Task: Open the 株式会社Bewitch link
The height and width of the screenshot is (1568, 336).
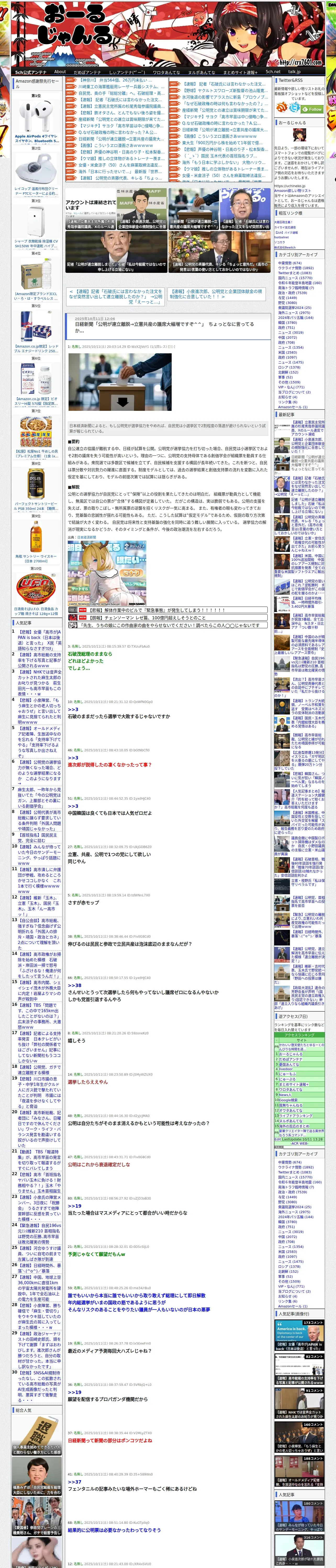Action: pos(285,247)
